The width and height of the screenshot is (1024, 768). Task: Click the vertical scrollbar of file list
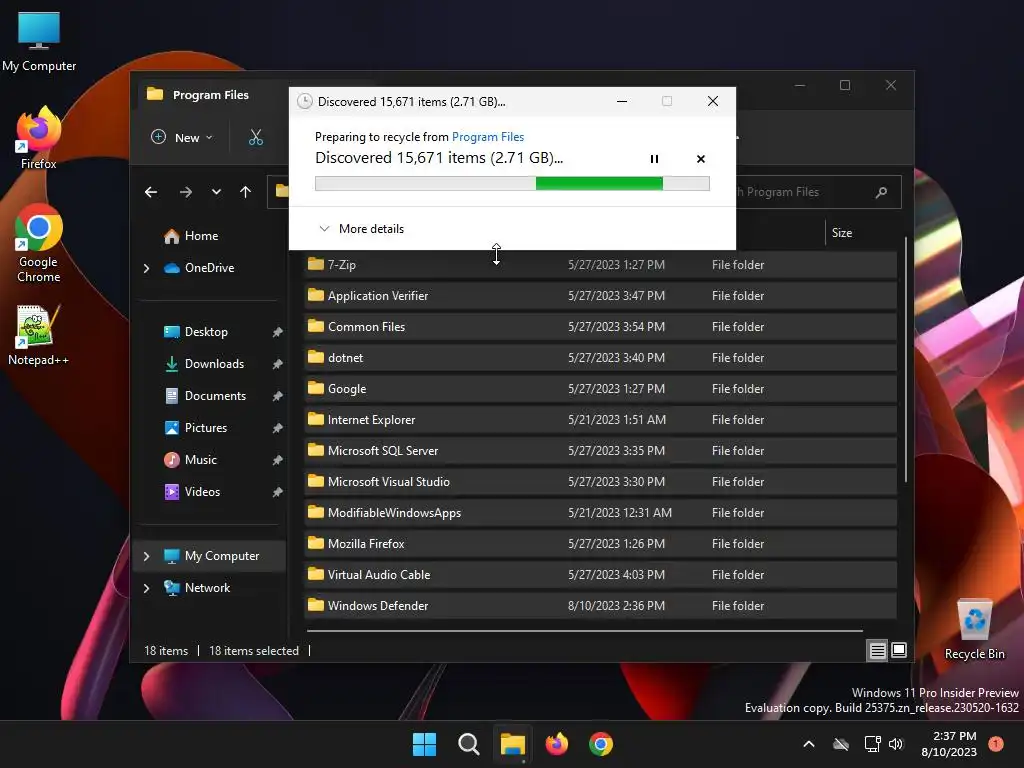pos(906,359)
